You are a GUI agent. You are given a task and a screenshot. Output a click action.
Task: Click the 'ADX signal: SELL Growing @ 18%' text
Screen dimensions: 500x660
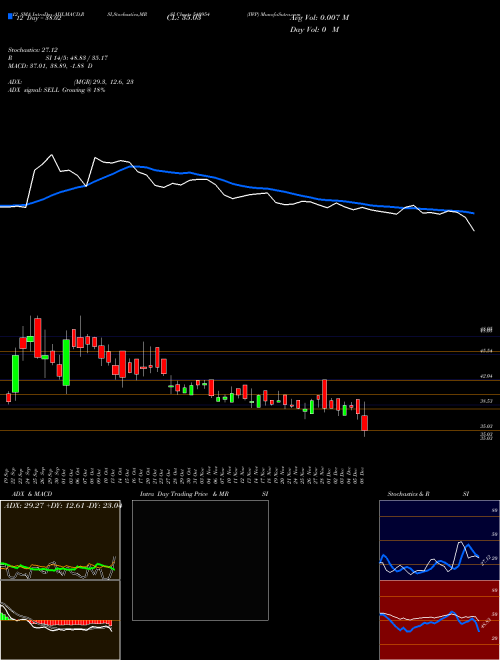(56, 90)
